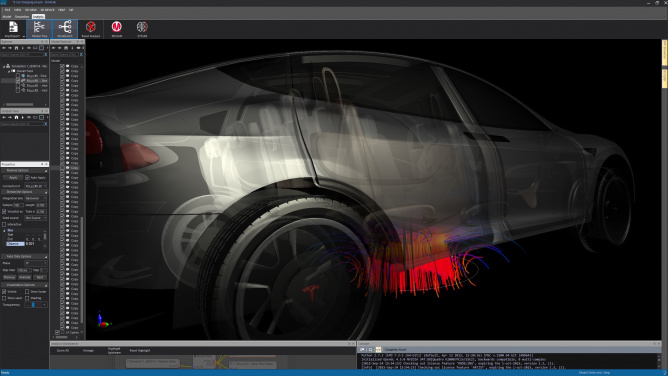Open the Workbench icon in toolbar
The image size is (668, 376).
(x=65, y=29)
